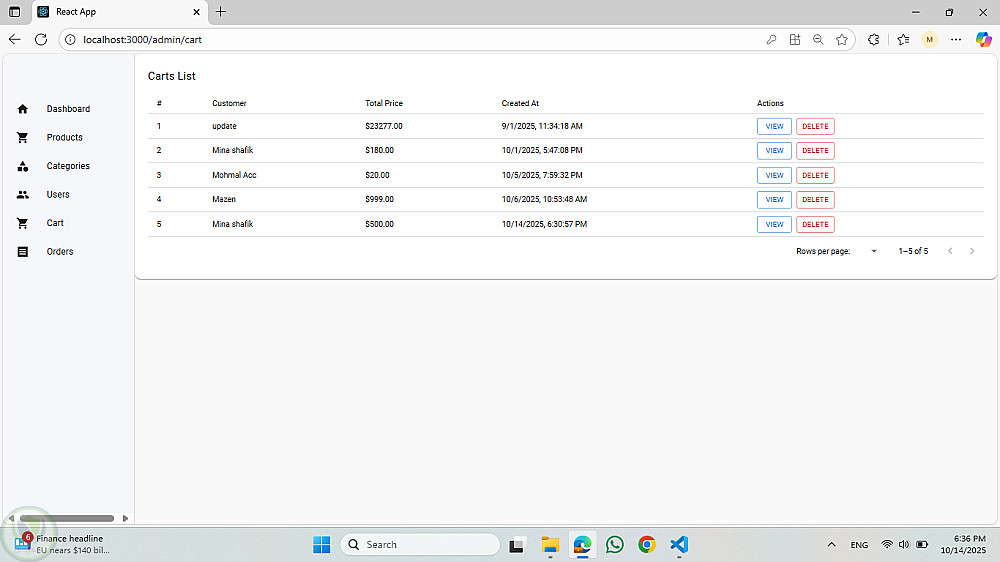View Mina shafik's $180.00 cart
This screenshot has width=1000, height=562.
coord(774,151)
